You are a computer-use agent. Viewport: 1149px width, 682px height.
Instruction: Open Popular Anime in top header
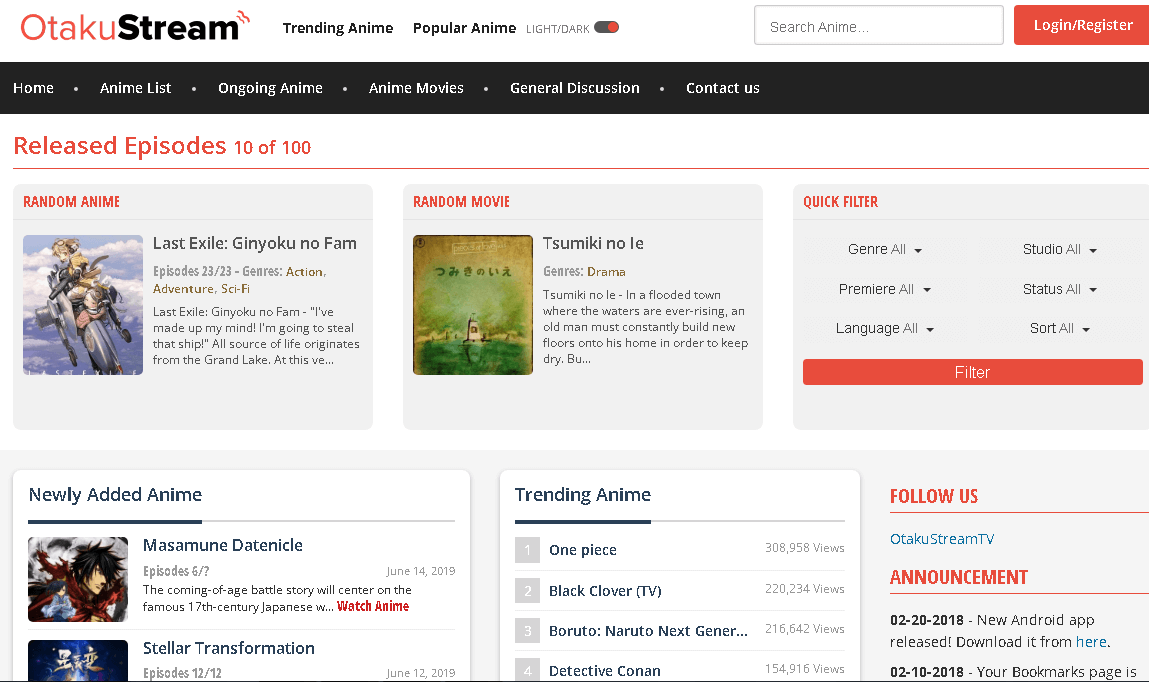(x=464, y=28)
